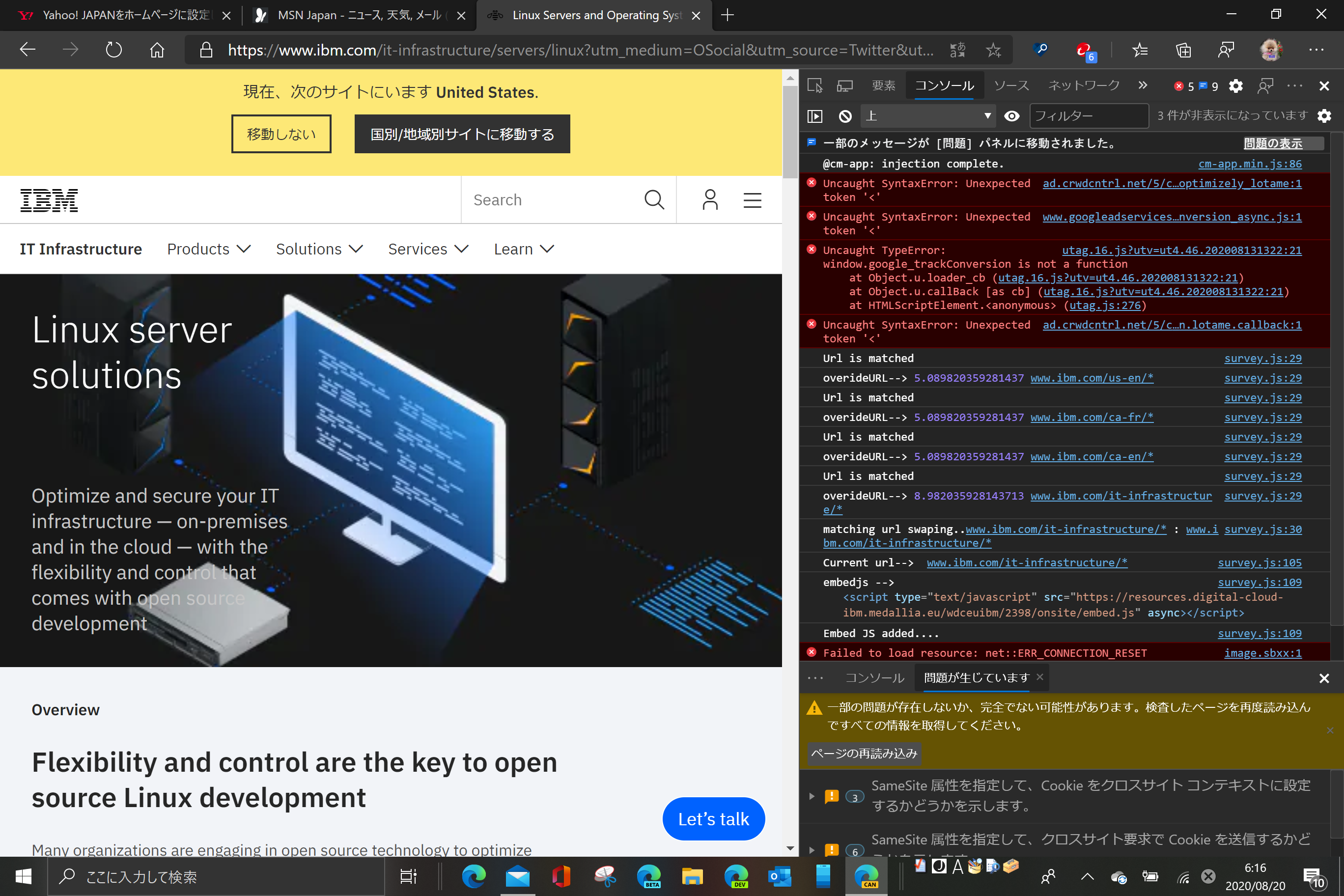Open Outlook from the taskbar
Image resolution: width=1344 pixels, height=896 pixels.
tap(780, 876)
